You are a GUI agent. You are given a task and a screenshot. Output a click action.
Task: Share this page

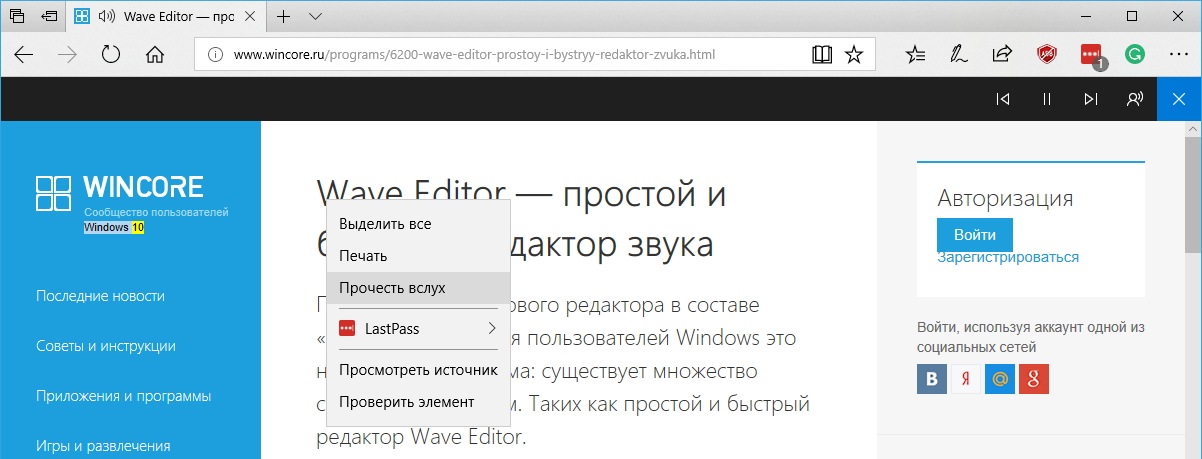[1001, 55]
